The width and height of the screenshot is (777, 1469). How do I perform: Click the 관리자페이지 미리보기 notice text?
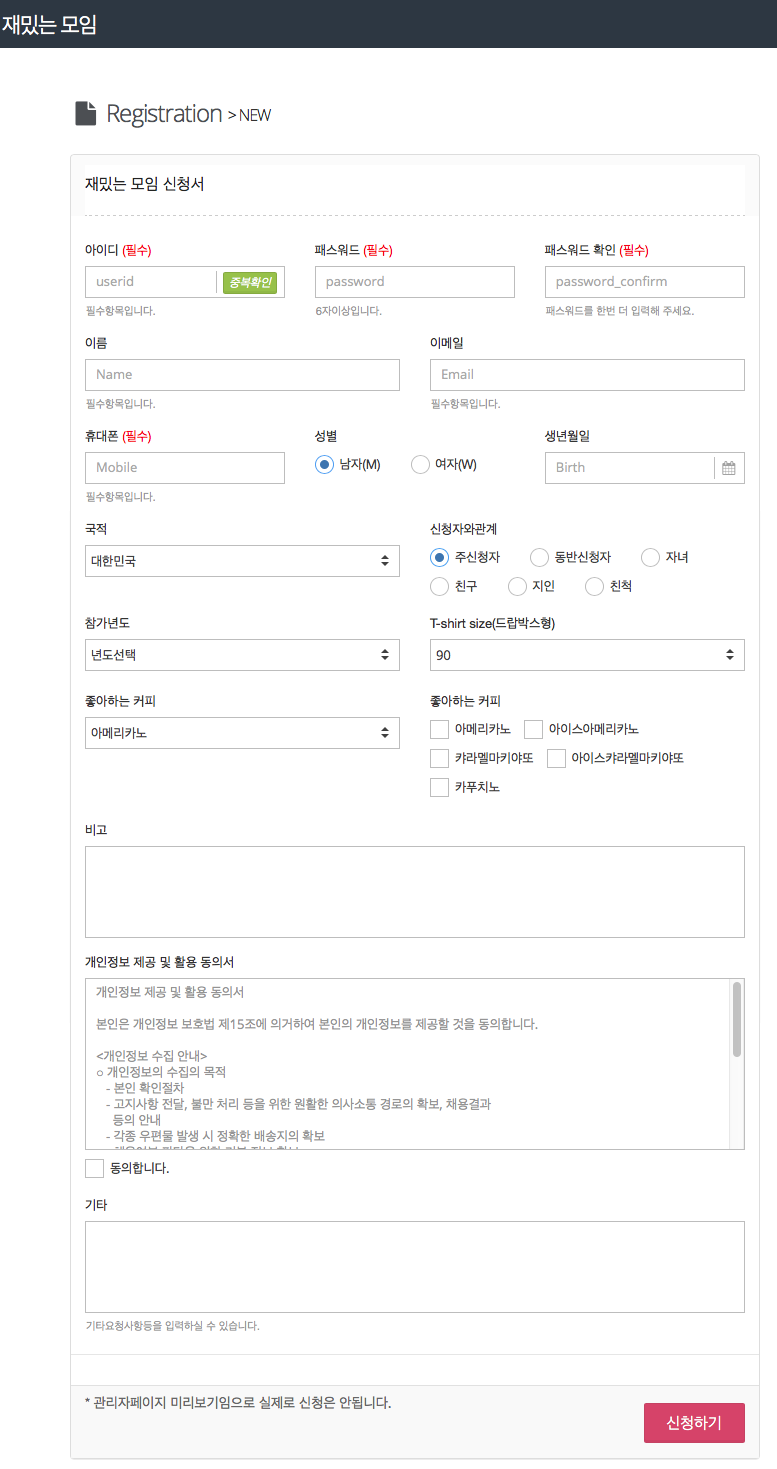coord(238,1402)
